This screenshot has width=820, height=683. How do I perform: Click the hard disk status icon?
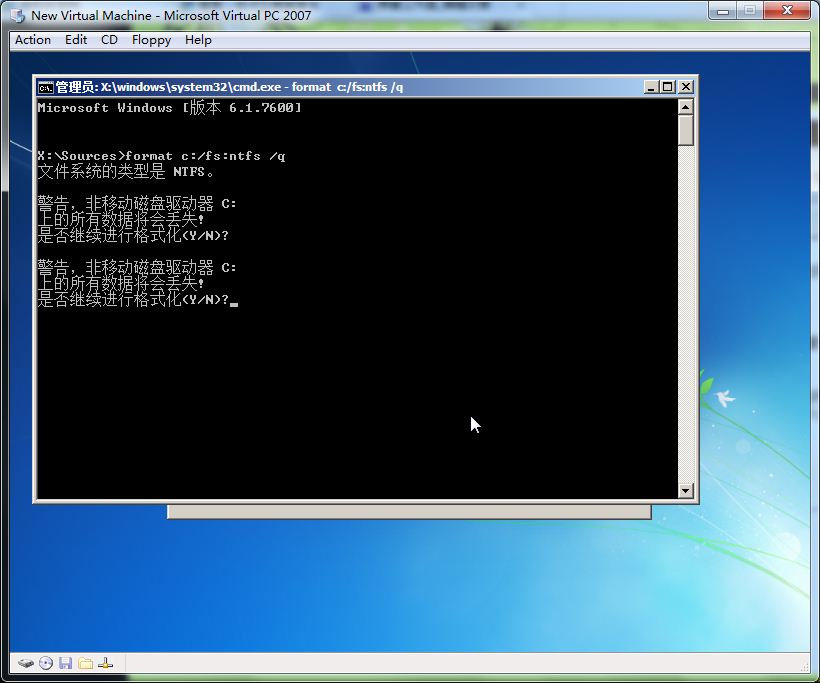[x=26, y=662]
